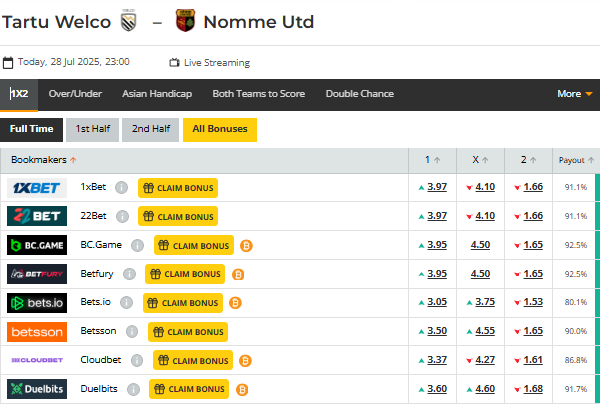Sort by Payout column header
Viewport: 600px width, 404px height.
[576, 160]
